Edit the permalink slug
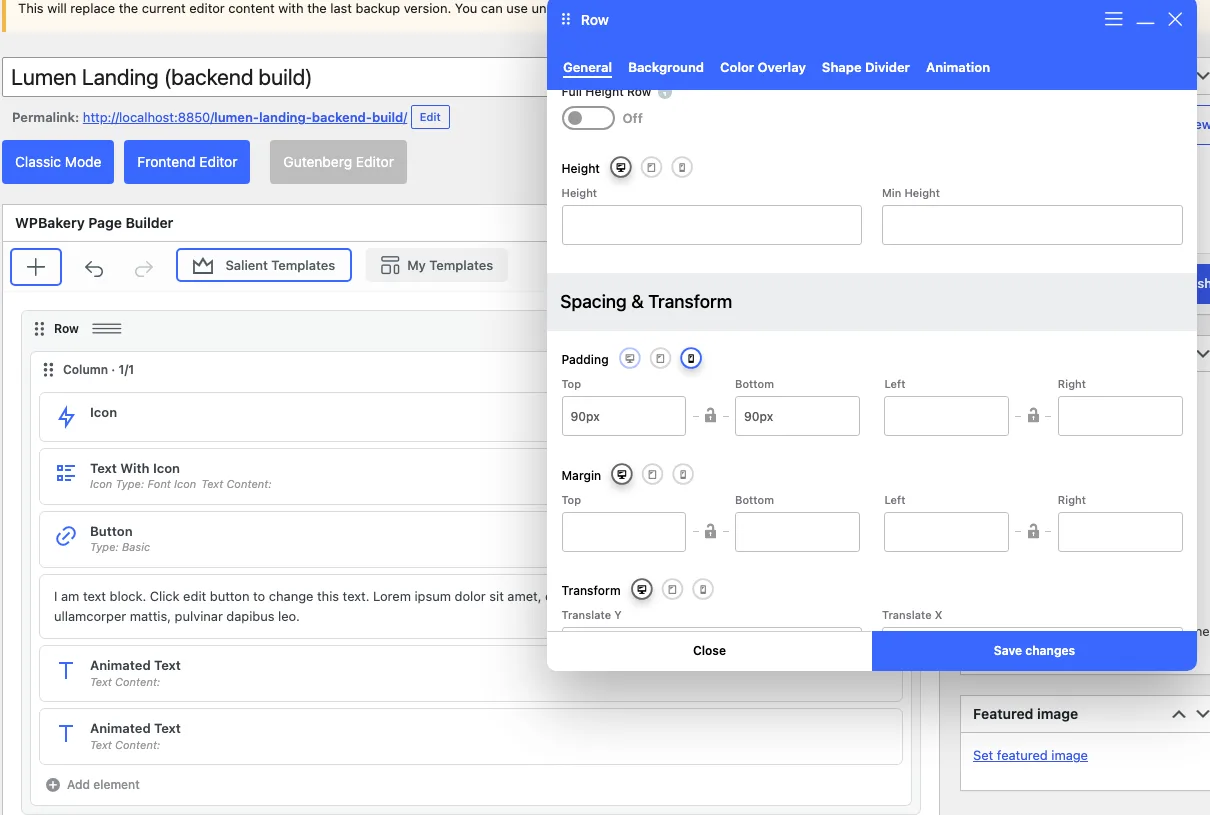The height and width of the screenshot is (815, 1210). point(430,117)
